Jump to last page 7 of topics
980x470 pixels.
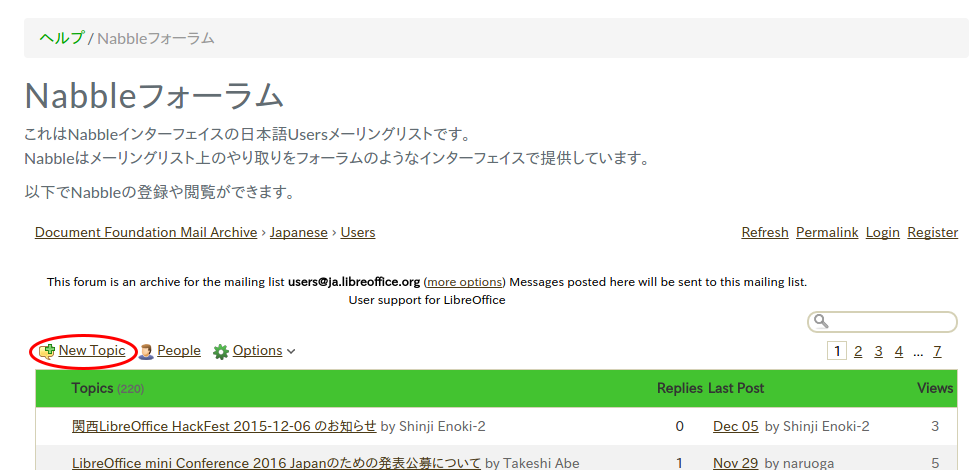click(937, 352)
